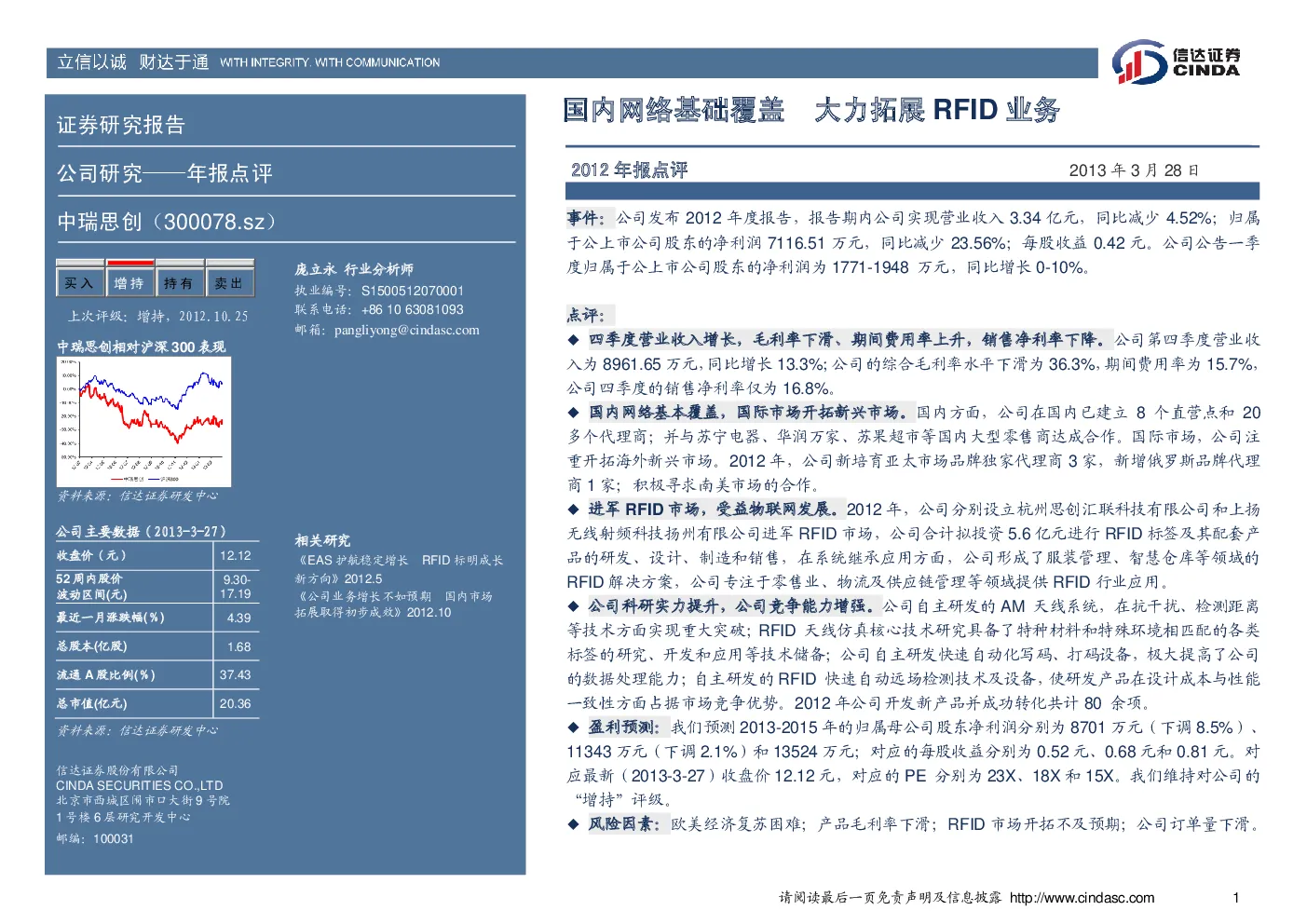This screenshot has width=1307, height=924.
Task: Click the monthly change value 4.39
Action: coord(238,618)
